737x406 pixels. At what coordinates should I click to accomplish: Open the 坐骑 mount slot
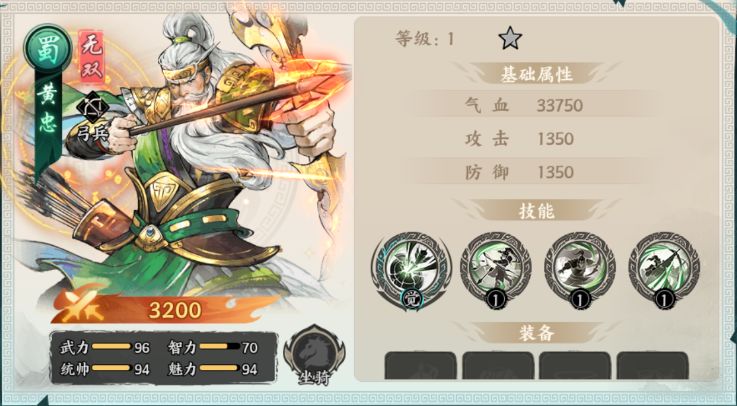[x=314, y=354]
